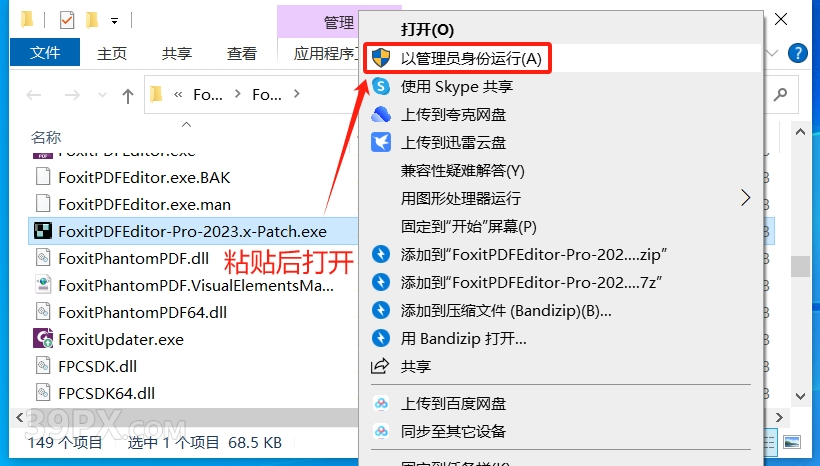Click the FoxitUpdater.exe file icon
820x466 pixels.
pos(43,339)
